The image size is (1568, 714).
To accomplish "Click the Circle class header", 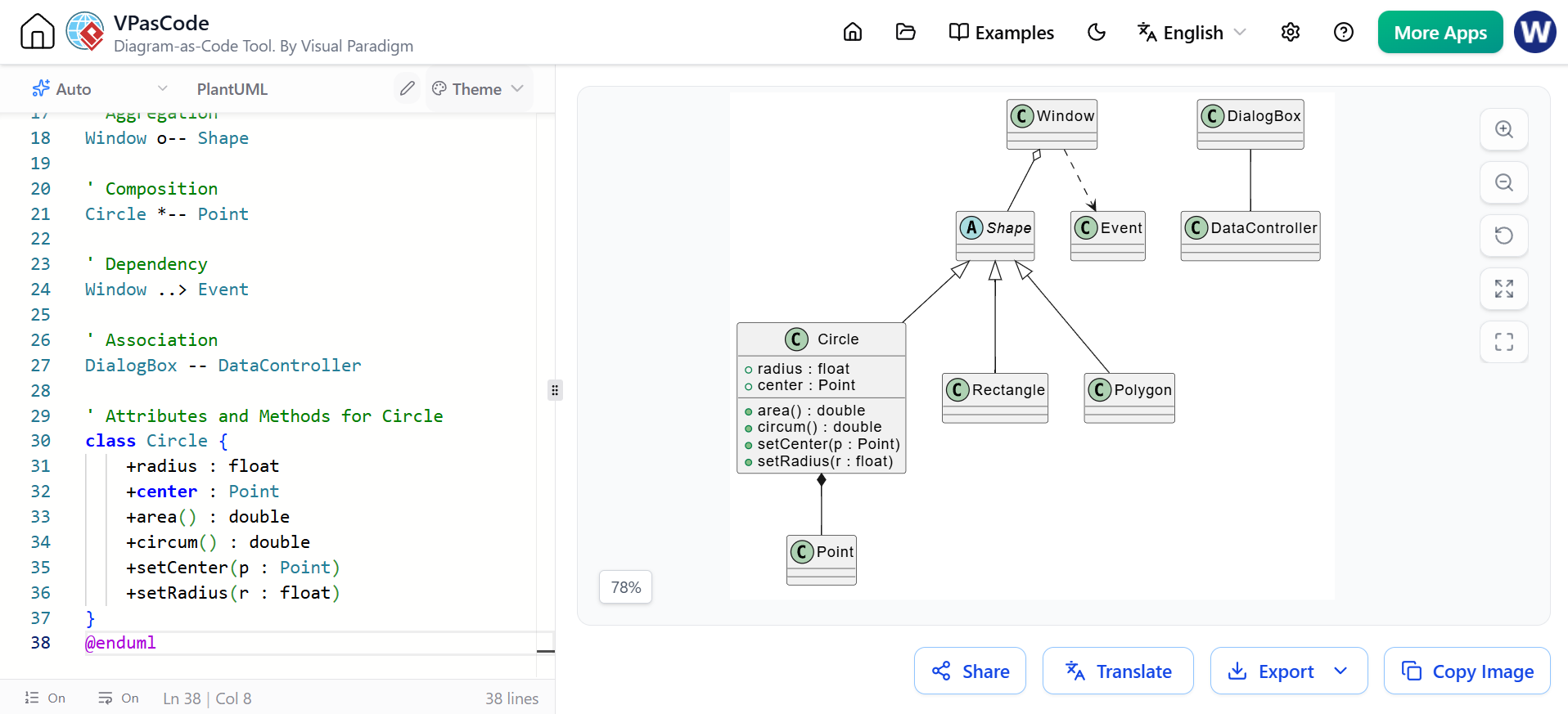I will 822,339.
